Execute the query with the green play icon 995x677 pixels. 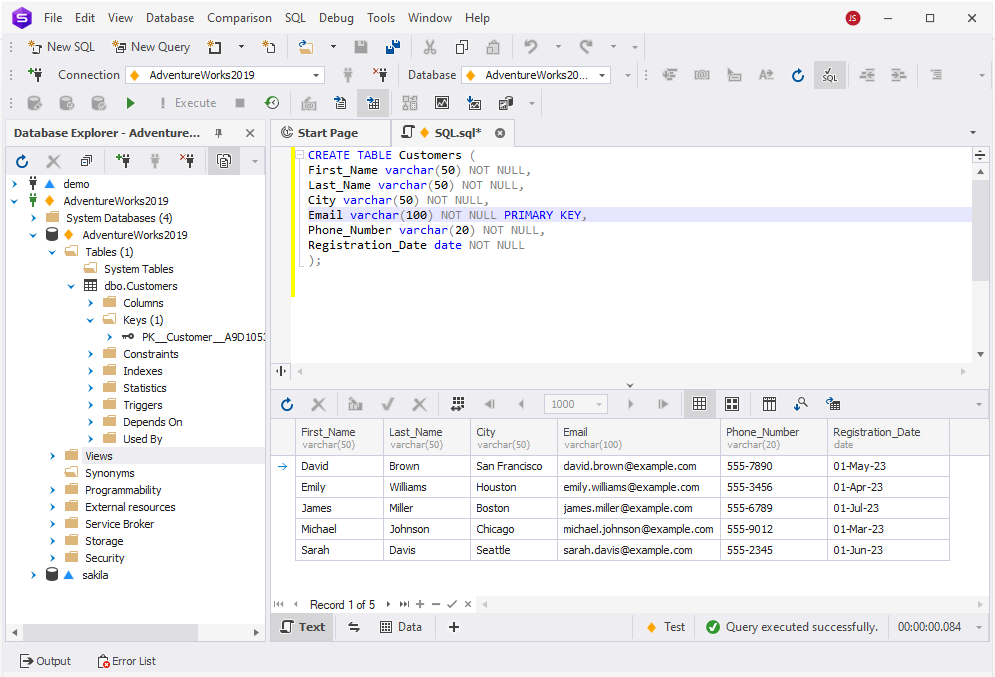(x=130, y=102)
